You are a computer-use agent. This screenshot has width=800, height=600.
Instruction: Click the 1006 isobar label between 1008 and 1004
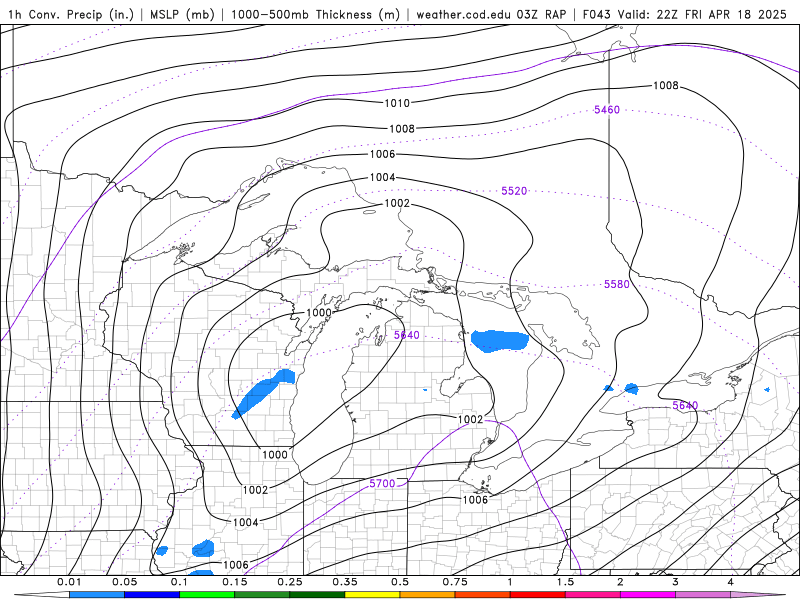[x=382, y=154]
